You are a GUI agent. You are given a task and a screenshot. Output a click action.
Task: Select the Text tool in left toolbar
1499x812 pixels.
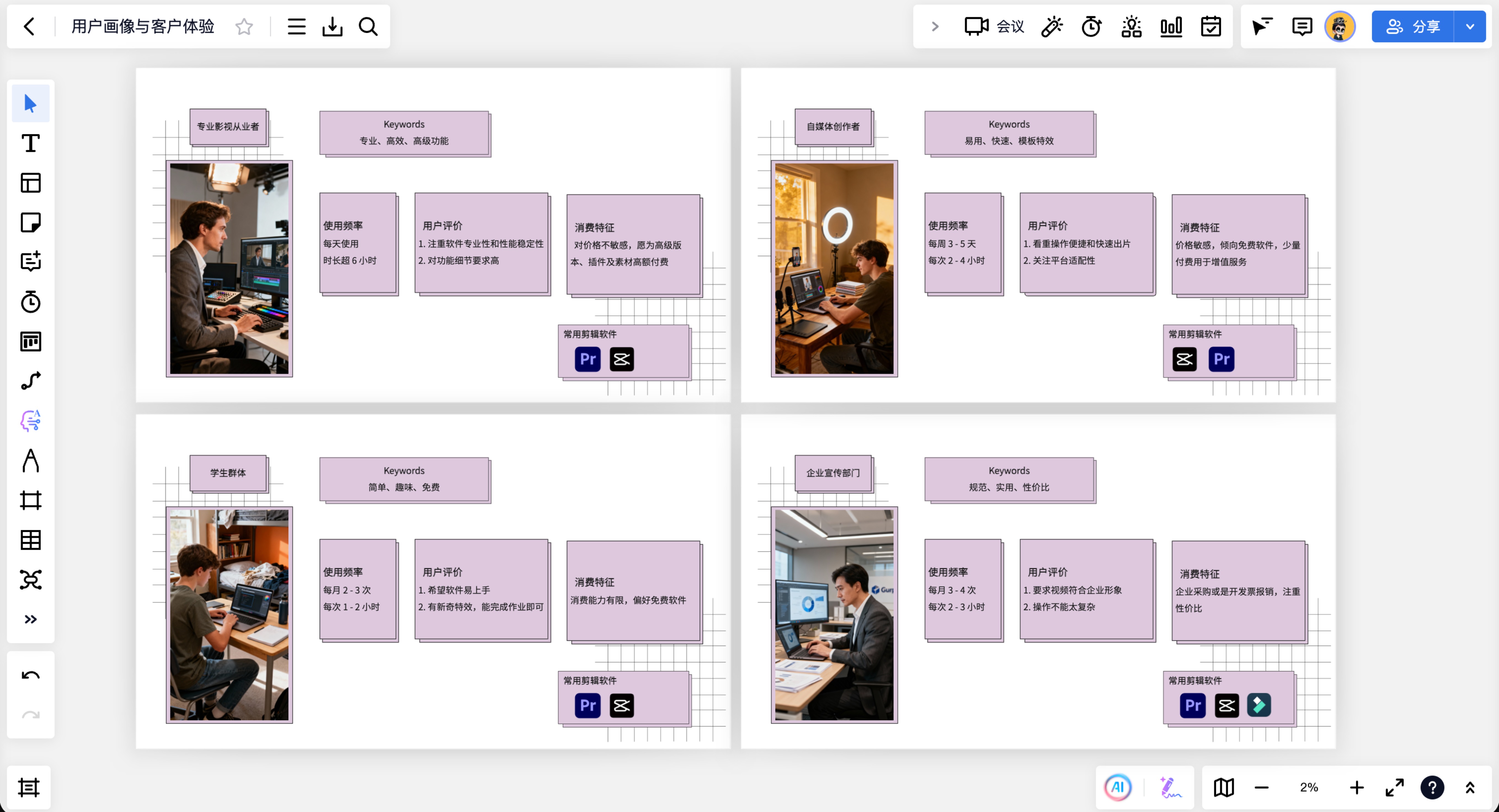pos(30,143)
